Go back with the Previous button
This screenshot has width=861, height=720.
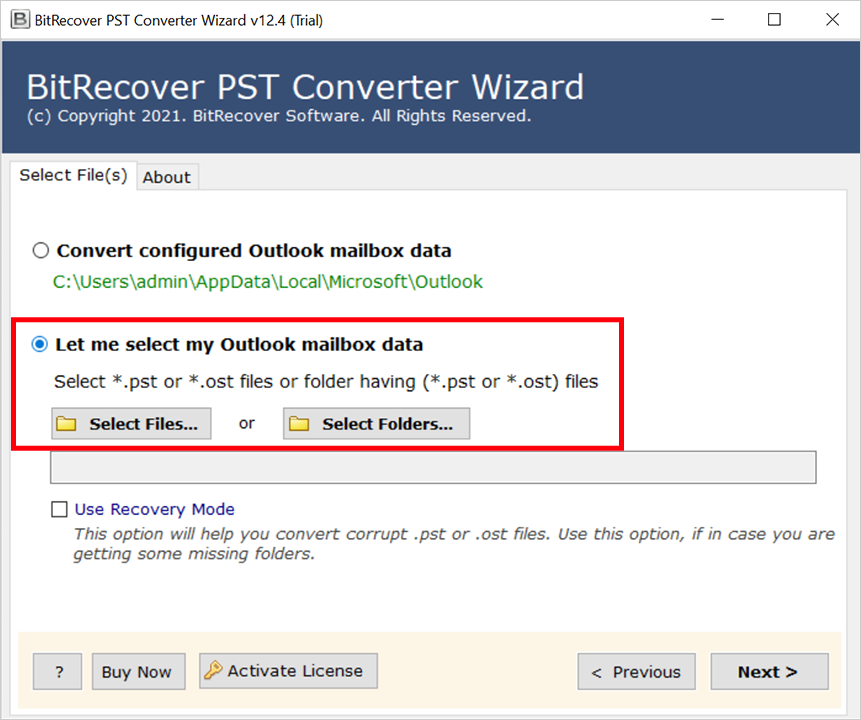pyautogui.click(x=636, y=672)
